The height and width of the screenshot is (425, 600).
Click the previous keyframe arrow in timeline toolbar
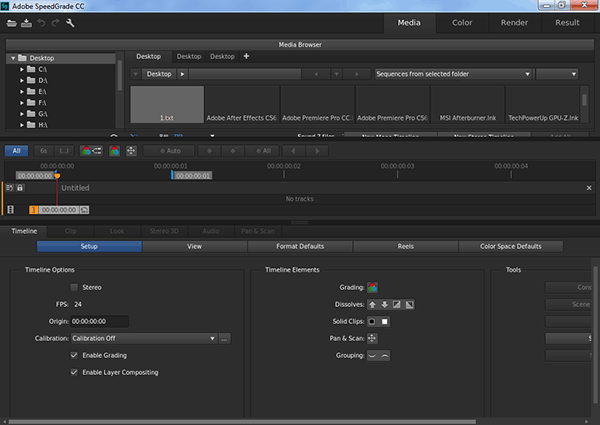point(293,151)
